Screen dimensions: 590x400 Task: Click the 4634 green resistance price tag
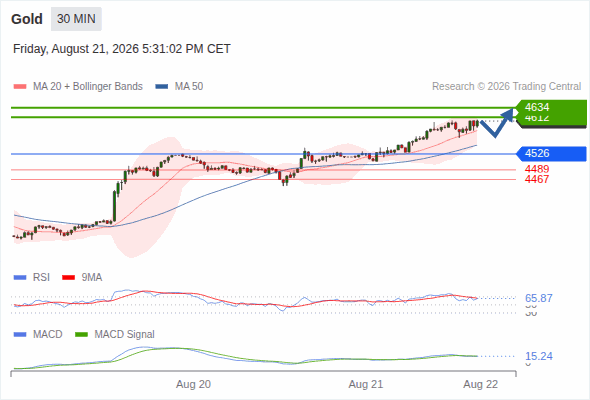tap(552, 107)
